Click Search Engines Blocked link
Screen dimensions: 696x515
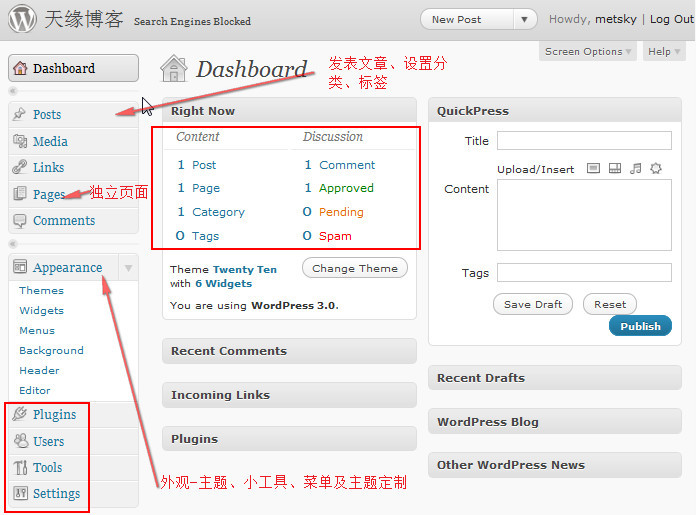coord(192,21)
